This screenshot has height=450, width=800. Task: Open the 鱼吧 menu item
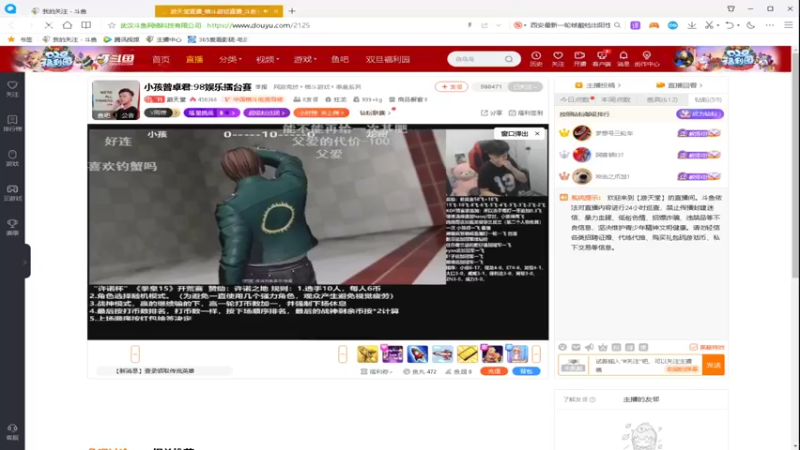(x=340, y=60)
